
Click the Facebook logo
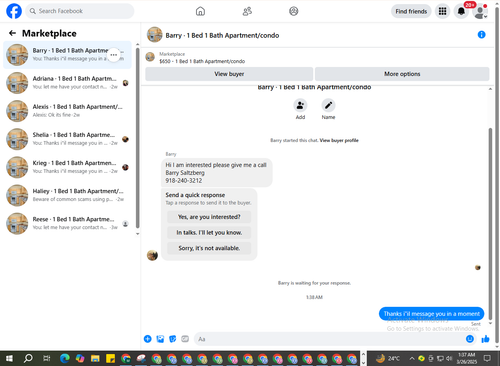click(x=14, y=11)
